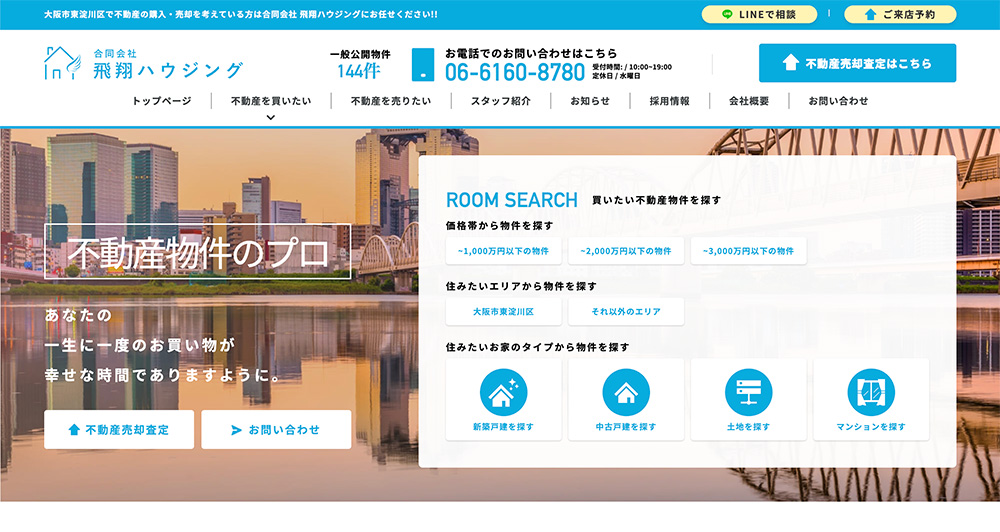The image size is (1000, 532).
Task: Navigate to 会社概要
Action: pos(749,101)
